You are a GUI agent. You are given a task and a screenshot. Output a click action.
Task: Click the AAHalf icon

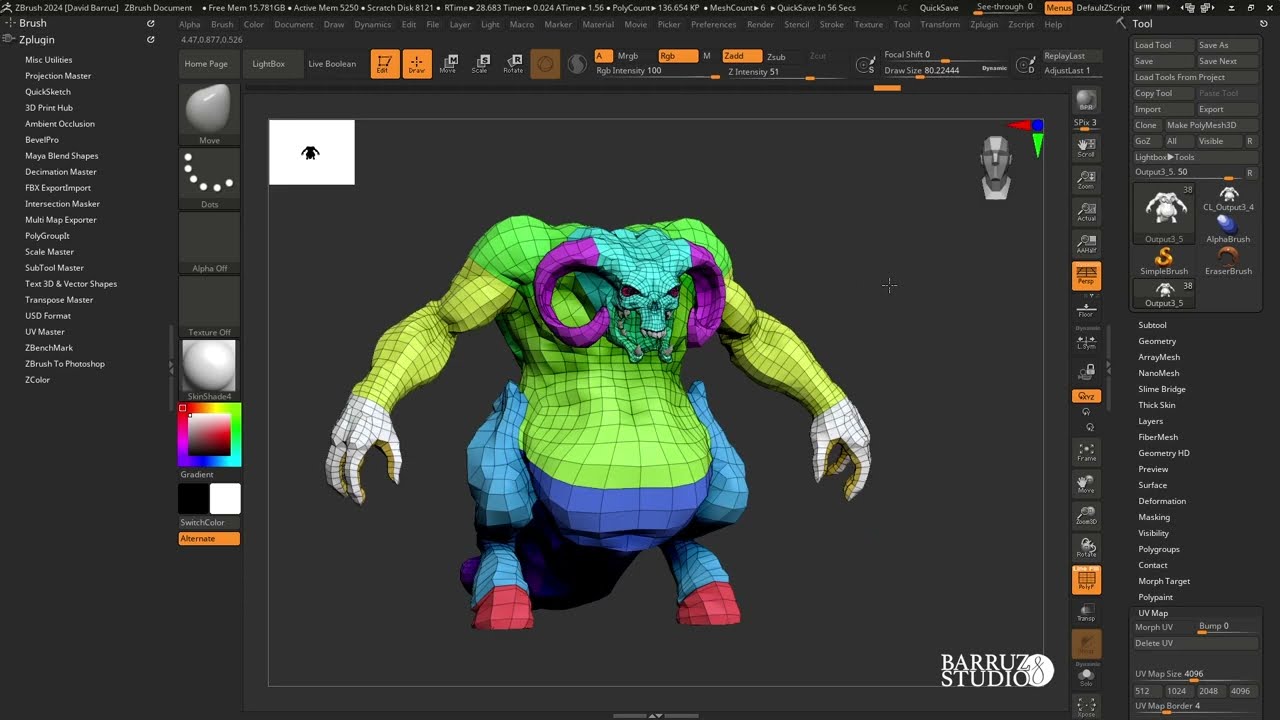(x=1086, y=244)
